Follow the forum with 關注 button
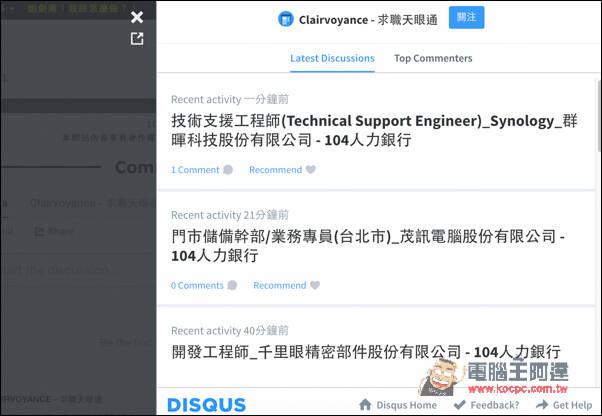This screenshot has width=602, height=416. click(x=466, y=17)
